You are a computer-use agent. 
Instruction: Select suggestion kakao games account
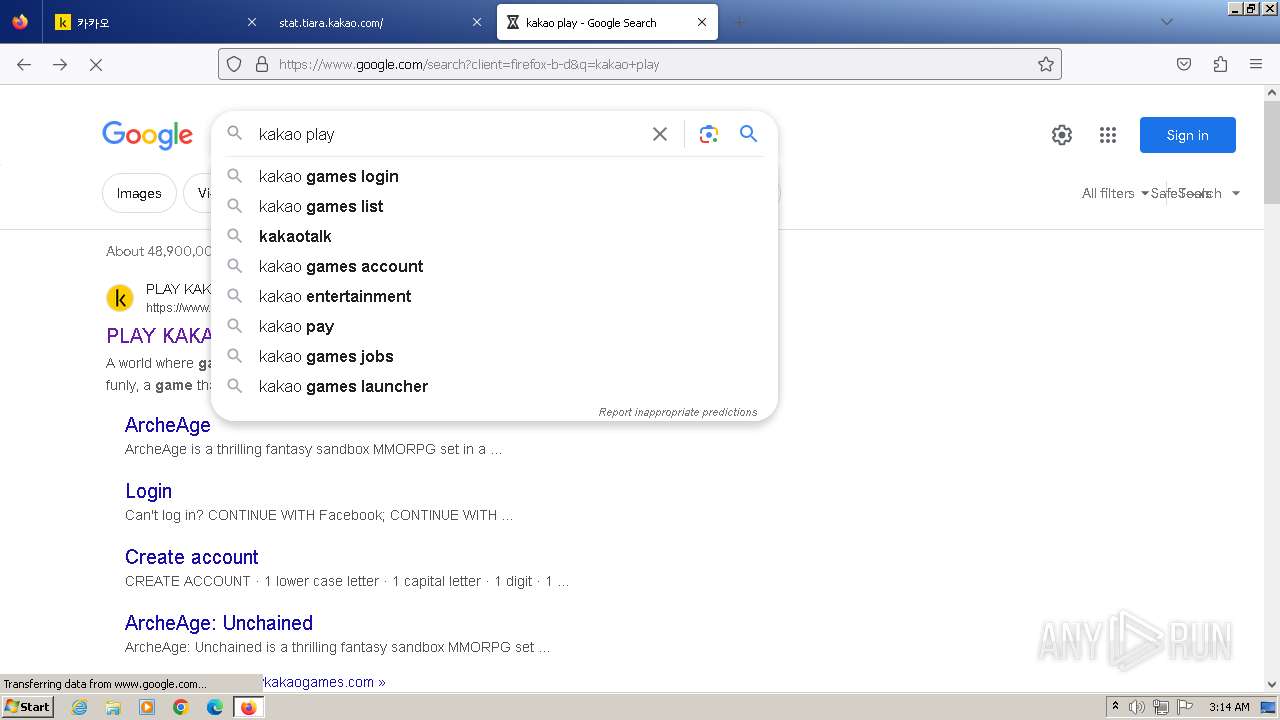[x=494, y=266]
